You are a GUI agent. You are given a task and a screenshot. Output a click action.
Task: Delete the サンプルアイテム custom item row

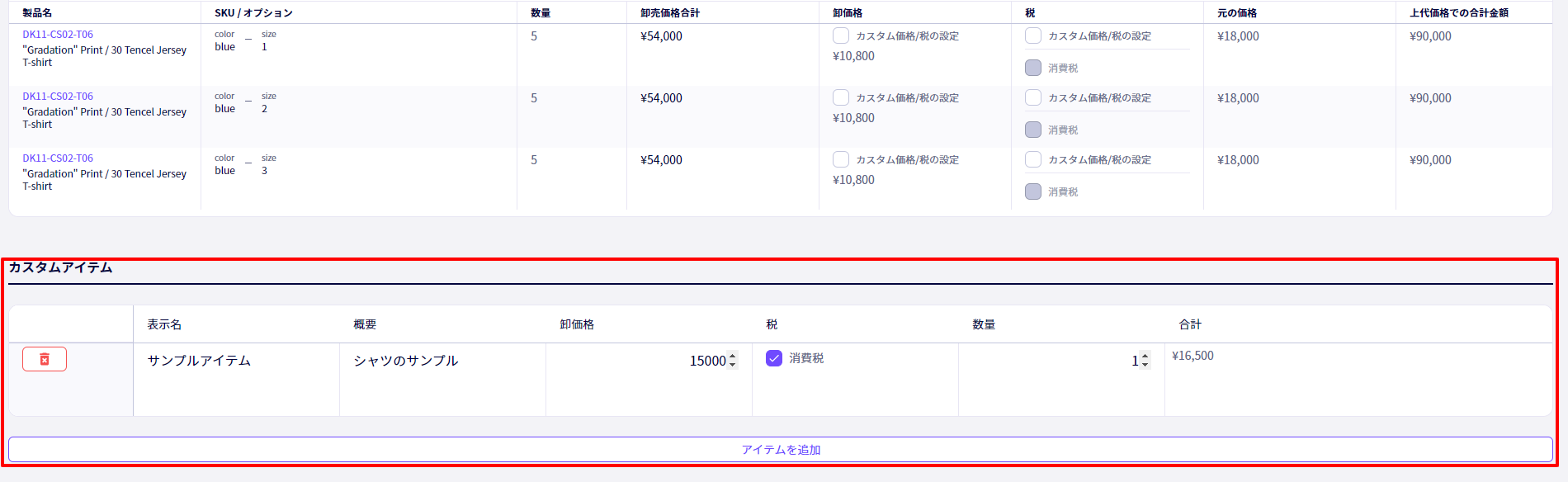tap(45, 359)
